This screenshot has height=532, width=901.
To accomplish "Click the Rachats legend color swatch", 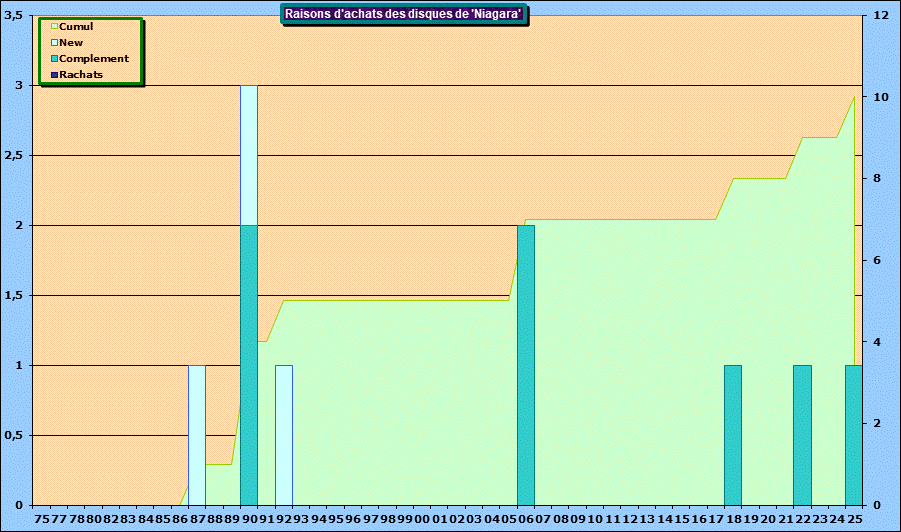I will 54,75.
